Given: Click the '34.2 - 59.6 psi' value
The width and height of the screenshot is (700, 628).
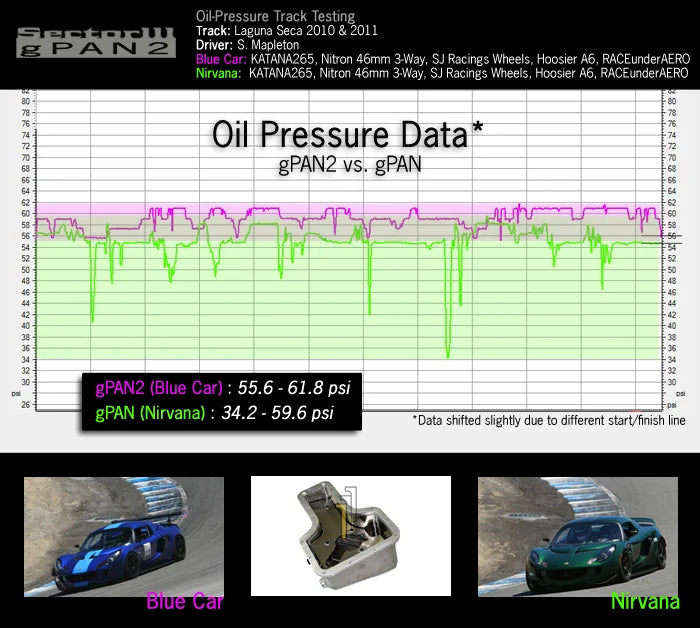Looking at the screenshot, I should click(277, 413).
